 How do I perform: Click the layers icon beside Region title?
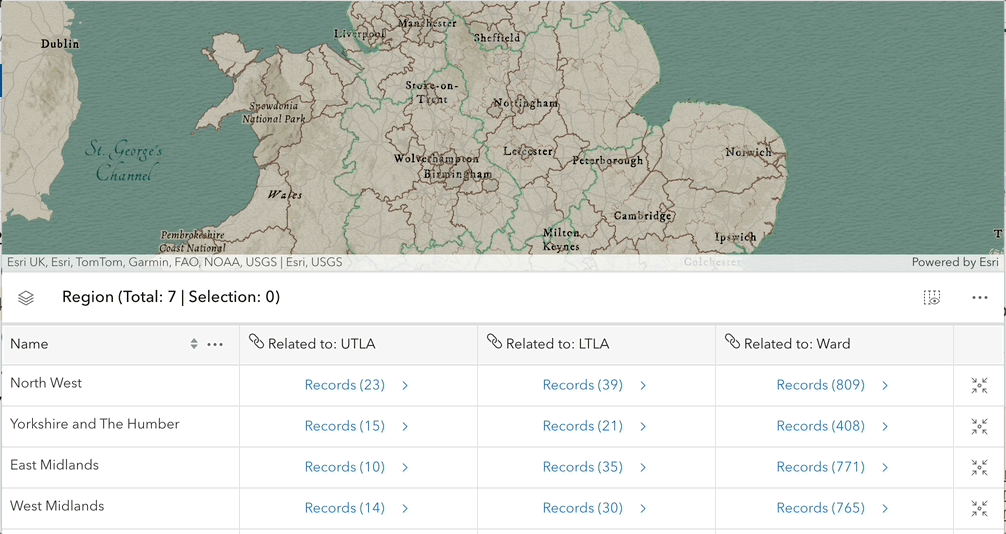coord(26,297)
